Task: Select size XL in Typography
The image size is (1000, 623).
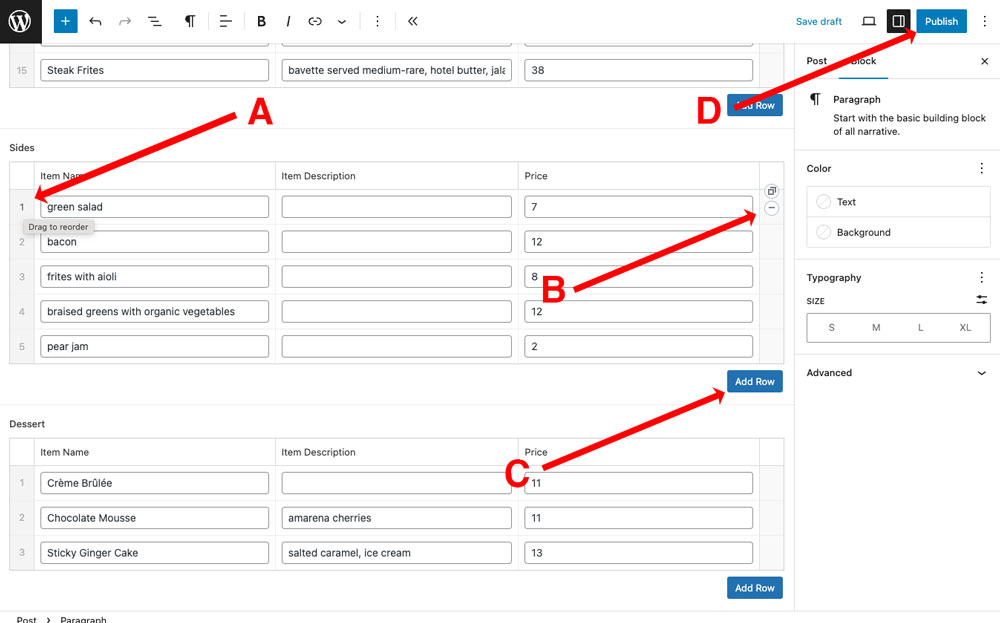Action: coord(965,328)
